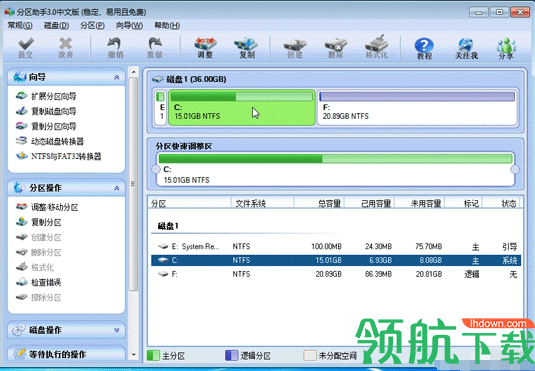Choose 删除分区 in sidebar
Screen dimensions: 535x371
point(39,252)
